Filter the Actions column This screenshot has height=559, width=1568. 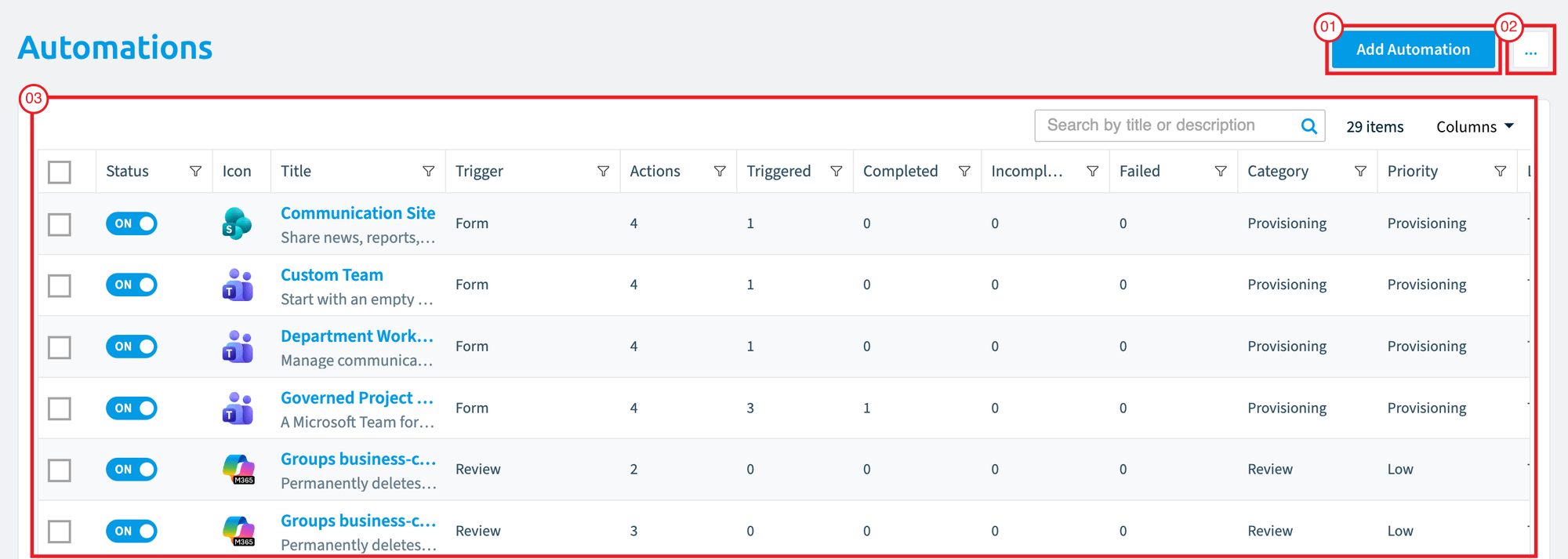pyautogui.click(x=720, y=171)
